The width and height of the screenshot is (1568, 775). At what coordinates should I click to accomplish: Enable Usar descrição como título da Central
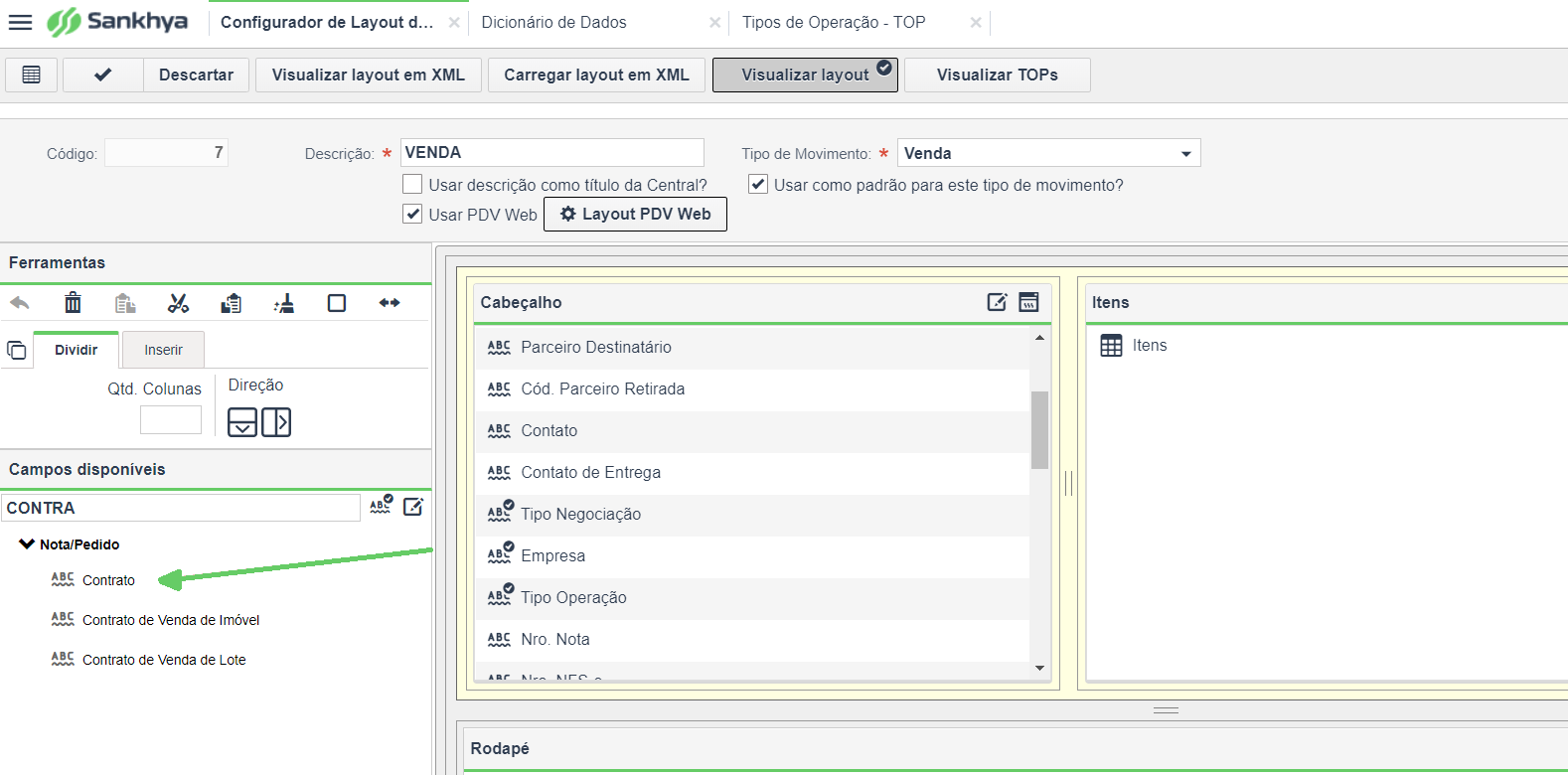click(412, 185)
